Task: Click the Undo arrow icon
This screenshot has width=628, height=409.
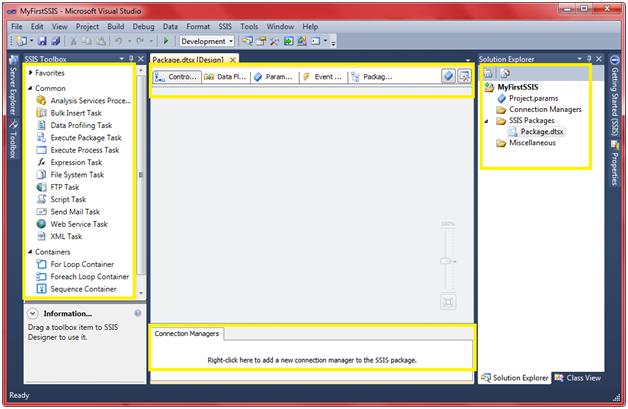Action: click(x=119, y=41)
